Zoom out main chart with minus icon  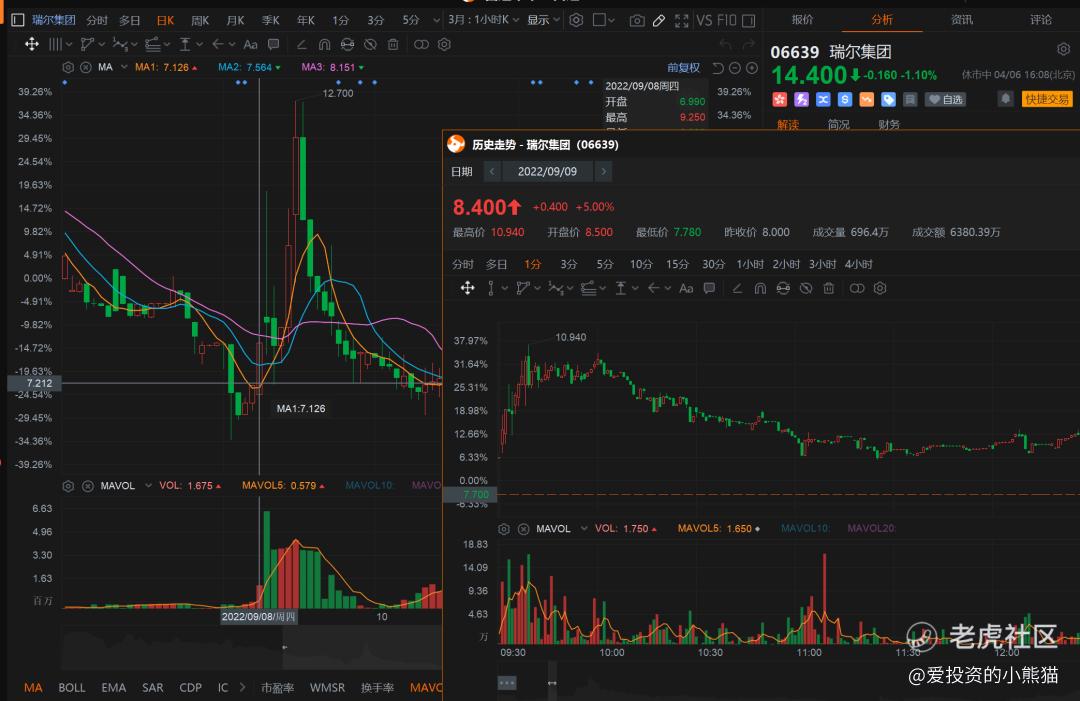click(735, 68)
